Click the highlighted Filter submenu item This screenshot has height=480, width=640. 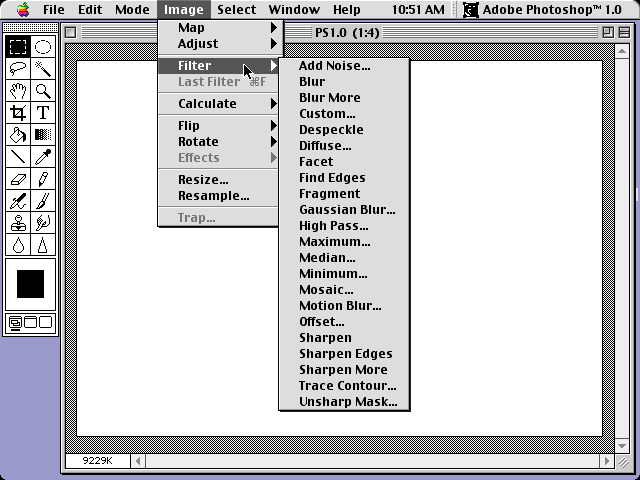[219, 66]
